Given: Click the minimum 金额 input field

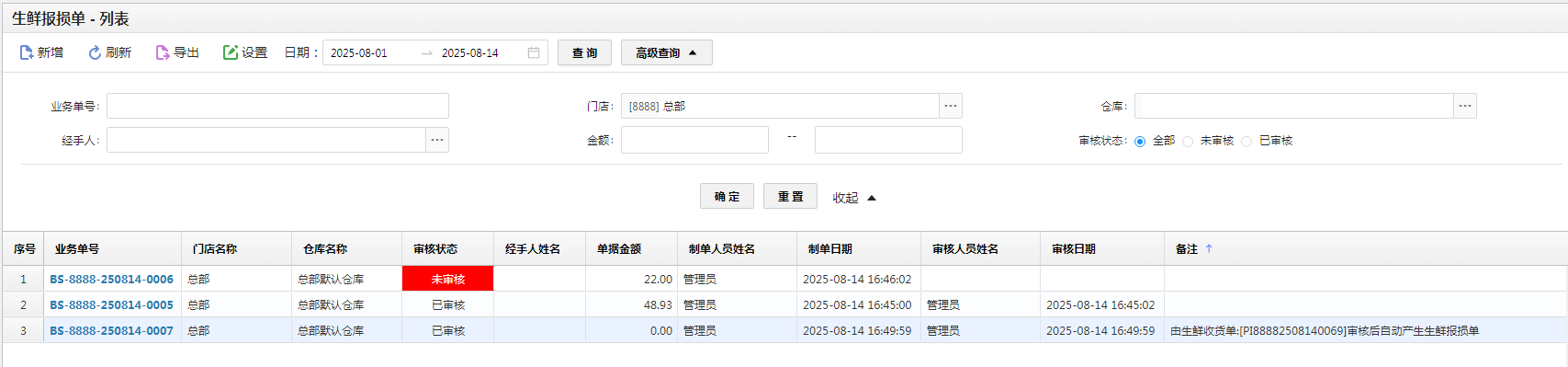Looking at the screenshot, I should [x=694, y=140].
